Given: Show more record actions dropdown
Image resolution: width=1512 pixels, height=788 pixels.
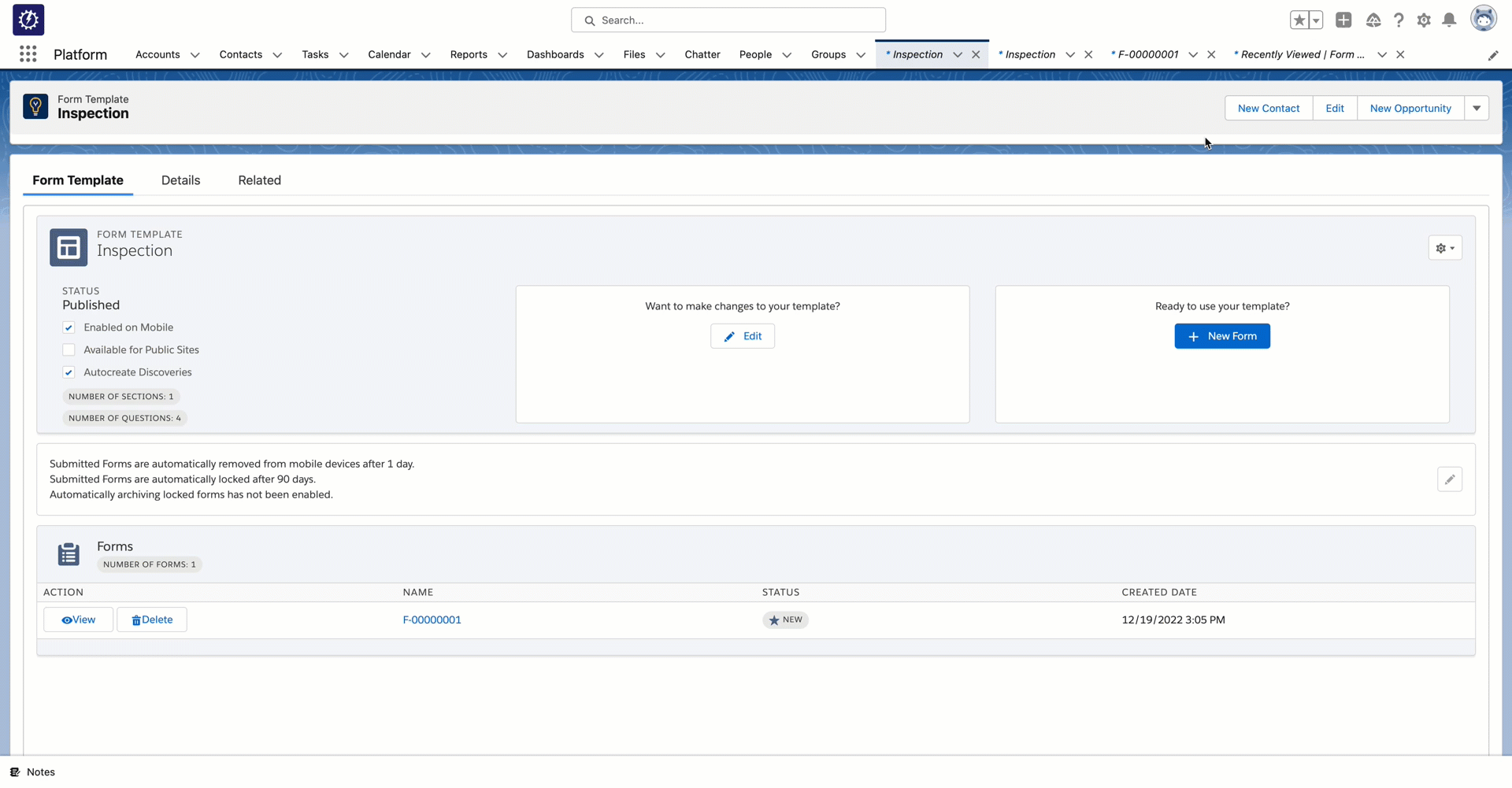Looking at the screenshot, I should 1477,108.
